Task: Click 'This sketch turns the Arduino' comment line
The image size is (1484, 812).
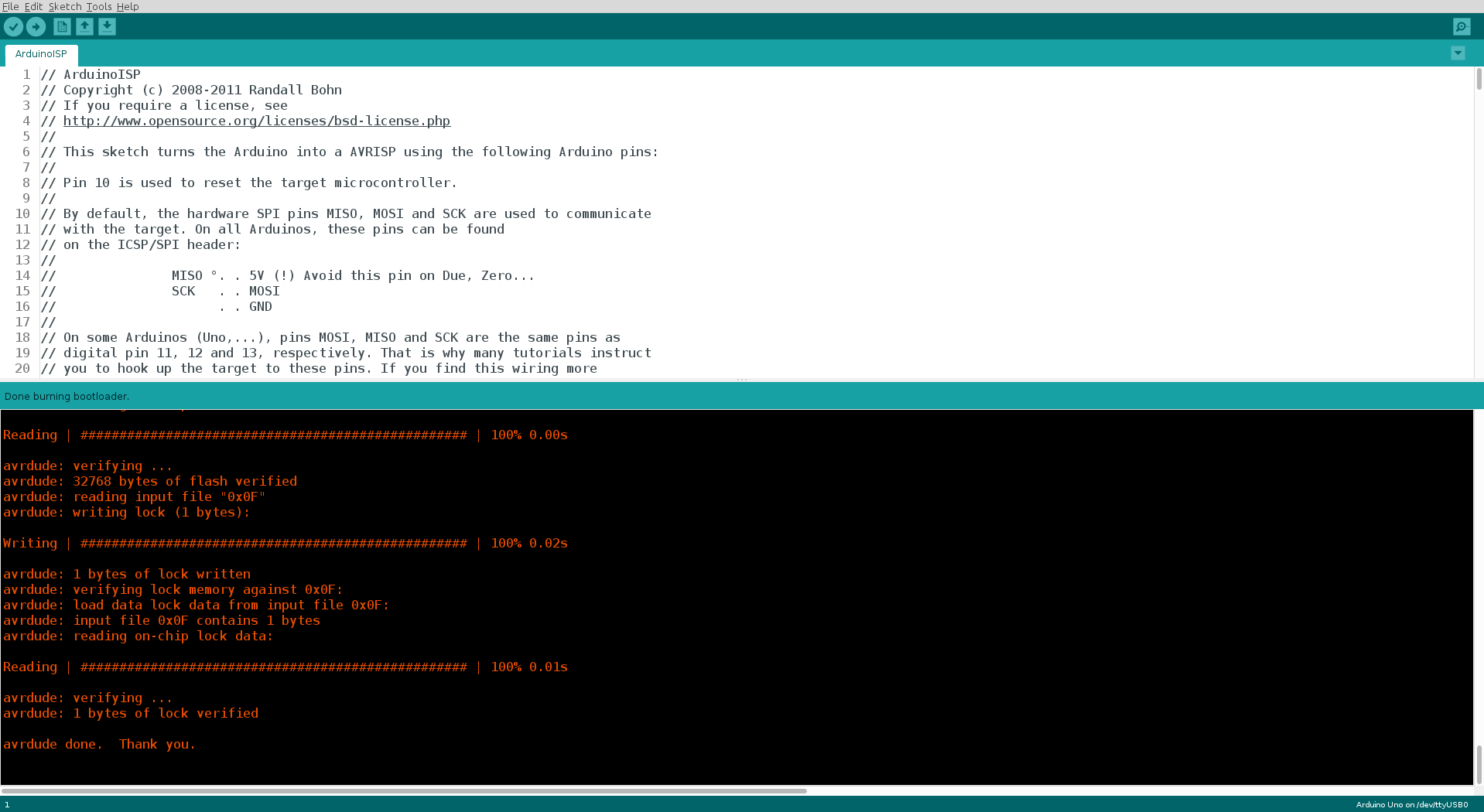Action: pyautogui.click(x=349, y=152)
